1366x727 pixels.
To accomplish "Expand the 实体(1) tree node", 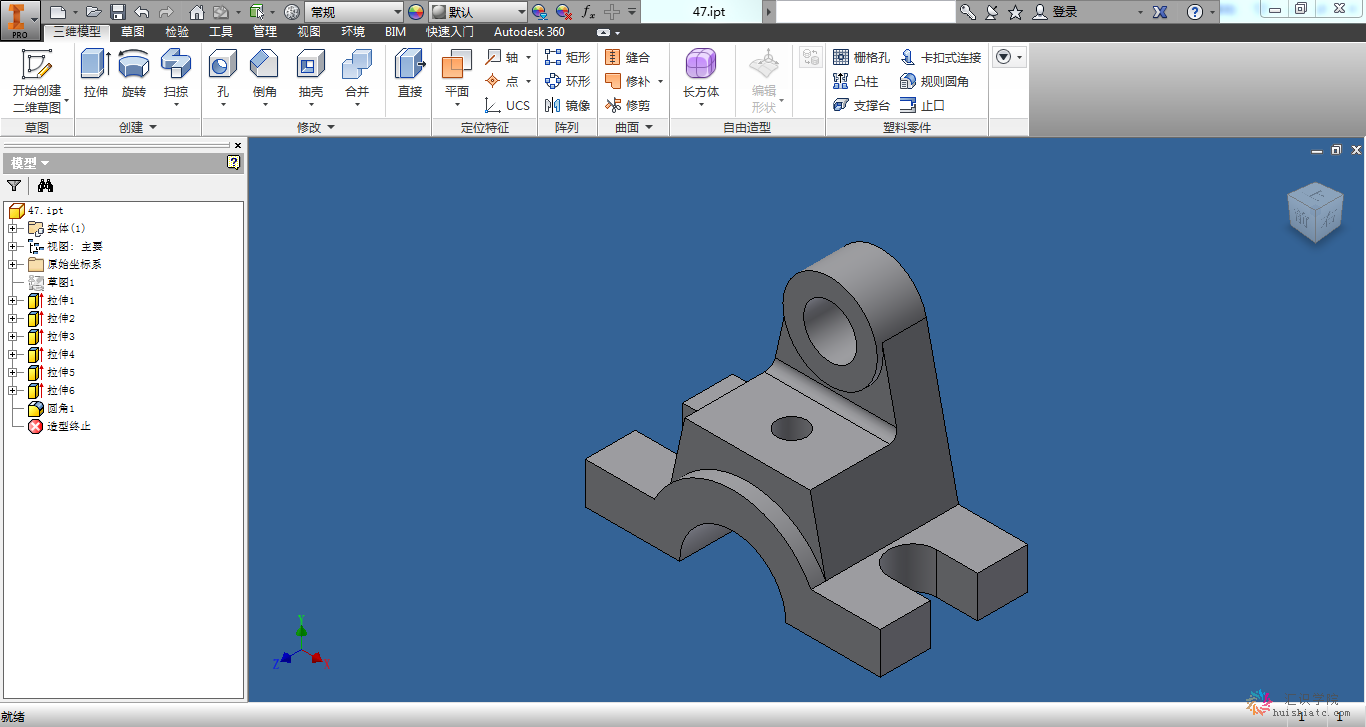I will pyautogui.click(x=13, y=228).
